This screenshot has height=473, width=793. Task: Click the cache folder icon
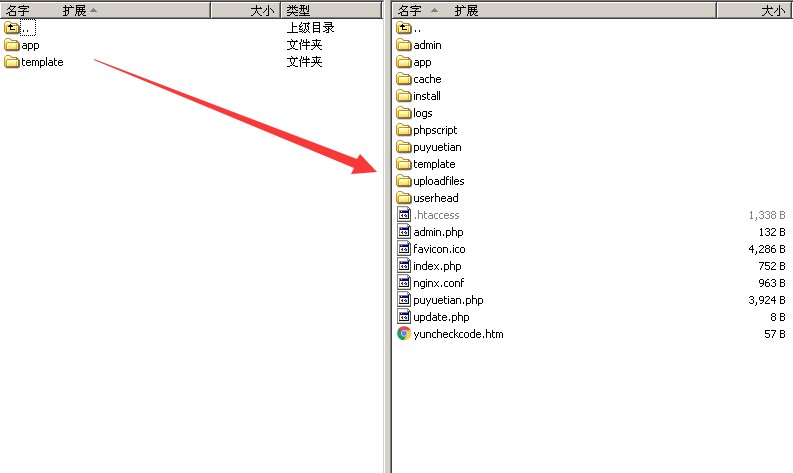tap(404, 79)
